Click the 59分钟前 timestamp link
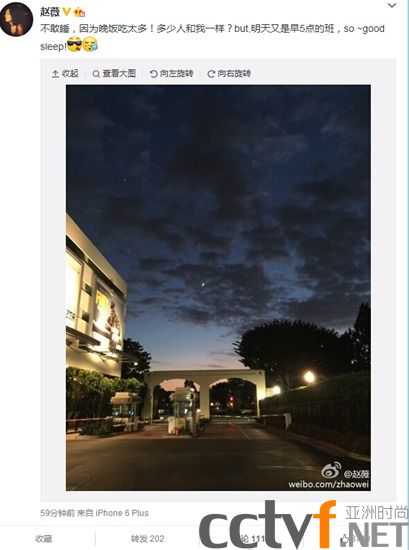The height and width of the screenshot is (550, 409). [x=58, y=513]
